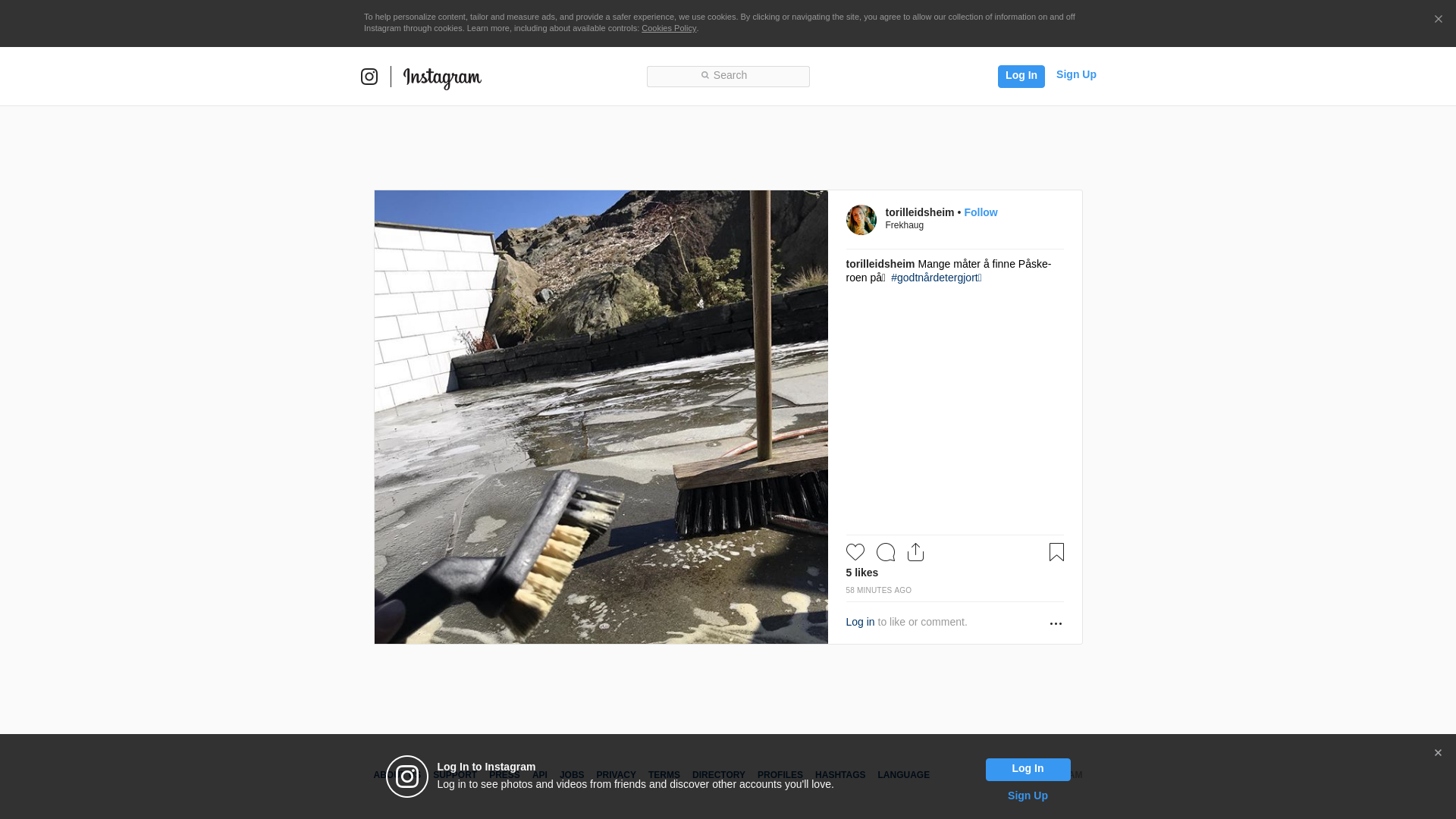
Task: Open torilleidsheim username in caption
Action: 880,264
